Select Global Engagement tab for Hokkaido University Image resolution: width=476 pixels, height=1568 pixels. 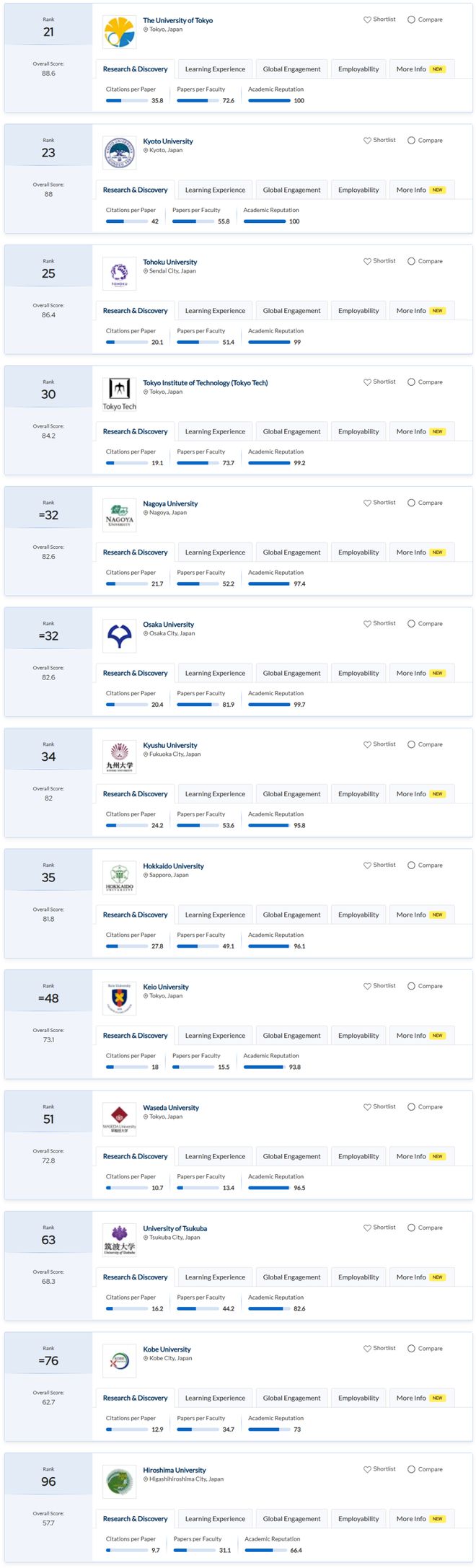point(291,915)
